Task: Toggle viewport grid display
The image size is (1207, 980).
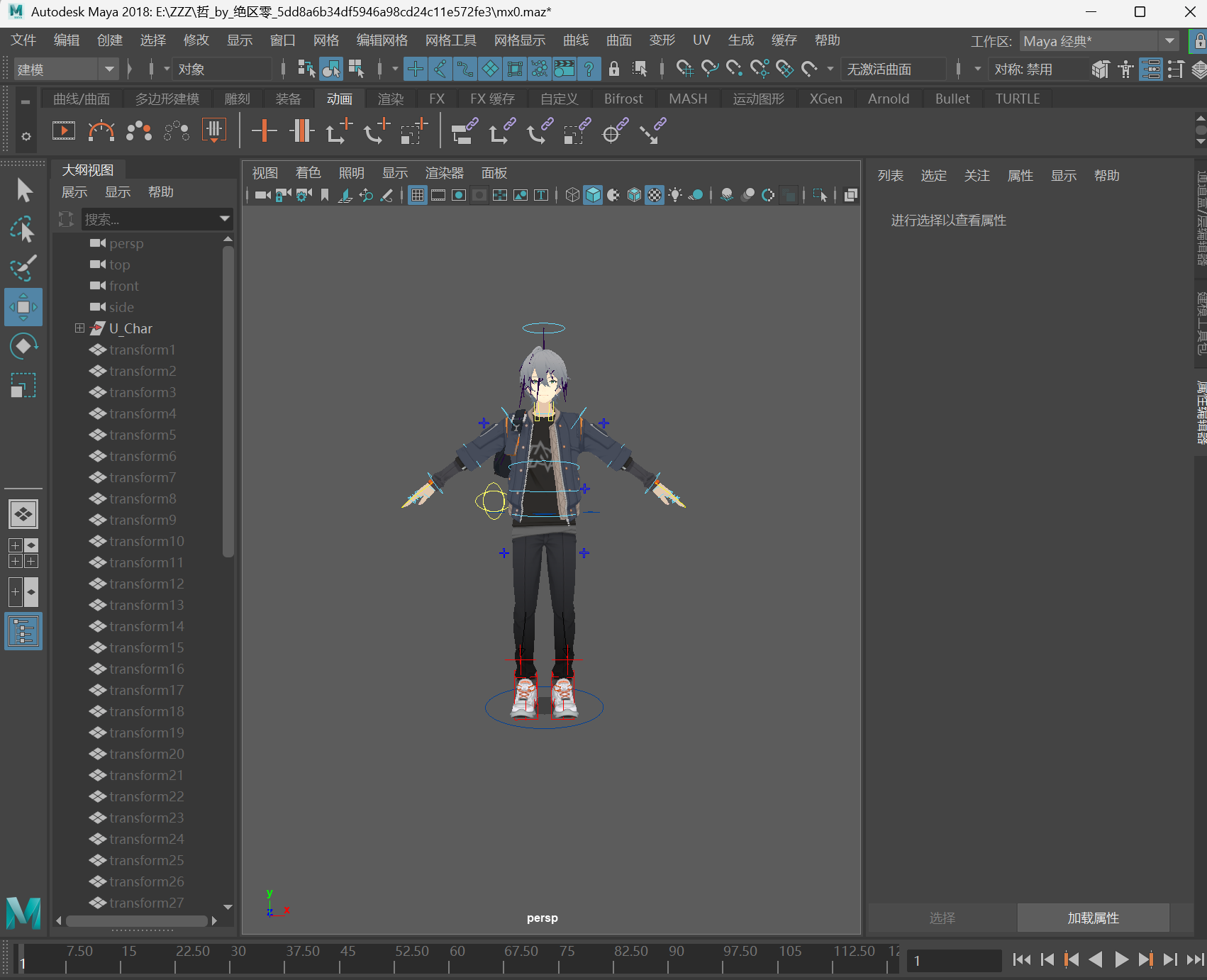Action: pyautogui.click(x=418, y=195)
